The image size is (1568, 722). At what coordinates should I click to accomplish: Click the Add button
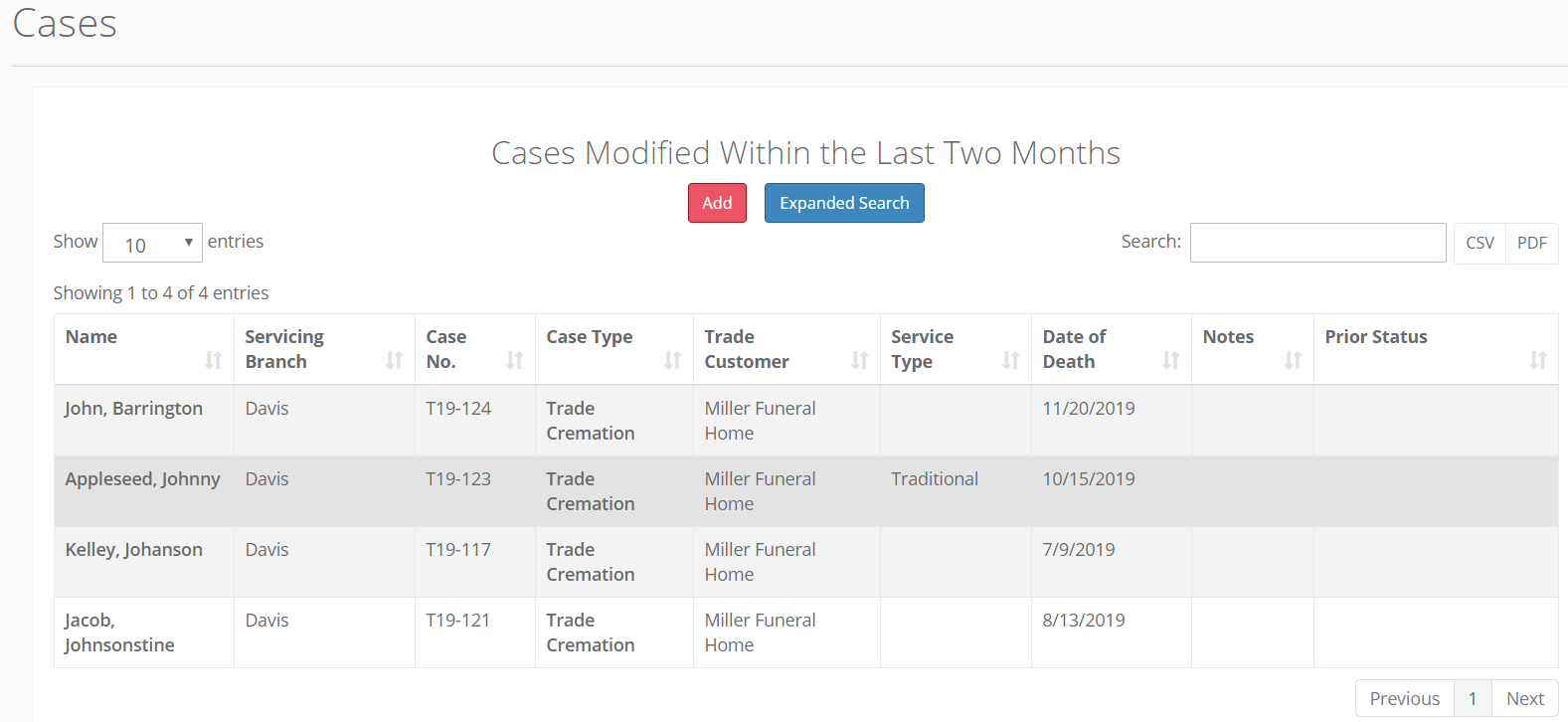[x=717, y=203]
